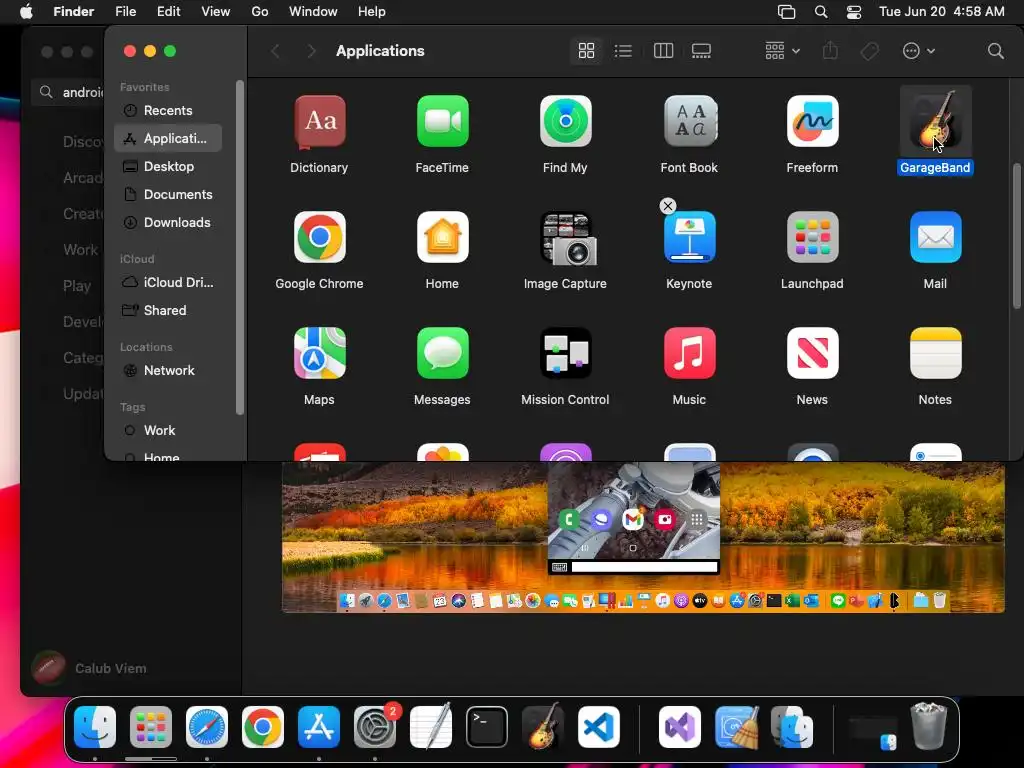
Task: Select Network under Locations
Action: tap(168, 370)
